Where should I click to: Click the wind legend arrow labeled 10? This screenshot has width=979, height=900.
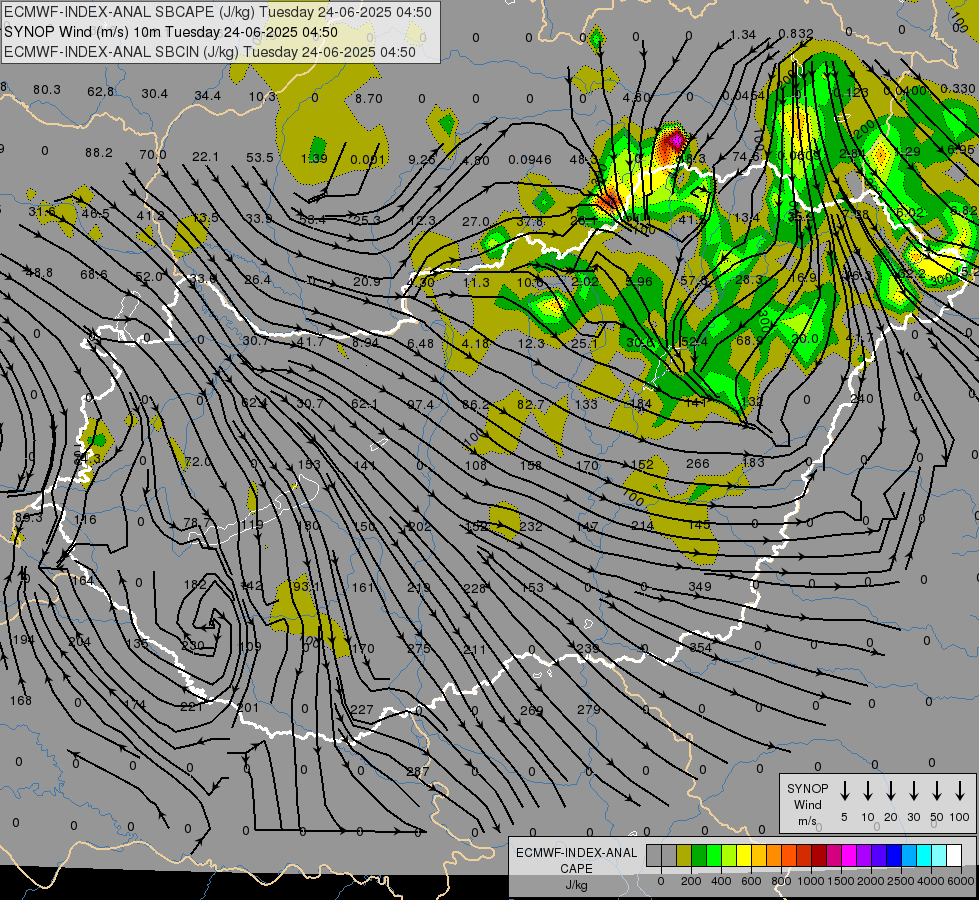[x=867, y=791]
